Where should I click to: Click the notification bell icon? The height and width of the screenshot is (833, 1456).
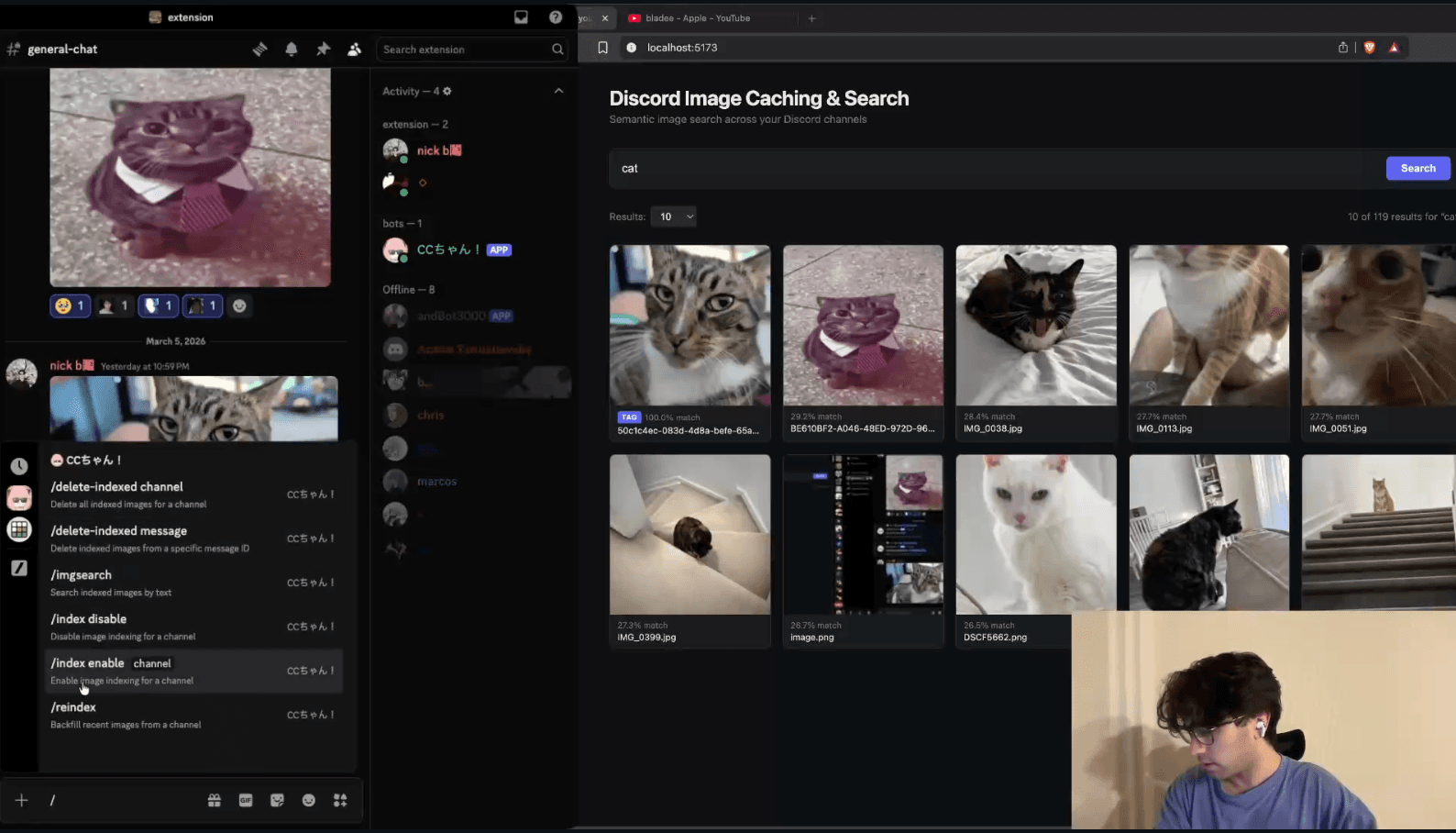pos(292,50)
